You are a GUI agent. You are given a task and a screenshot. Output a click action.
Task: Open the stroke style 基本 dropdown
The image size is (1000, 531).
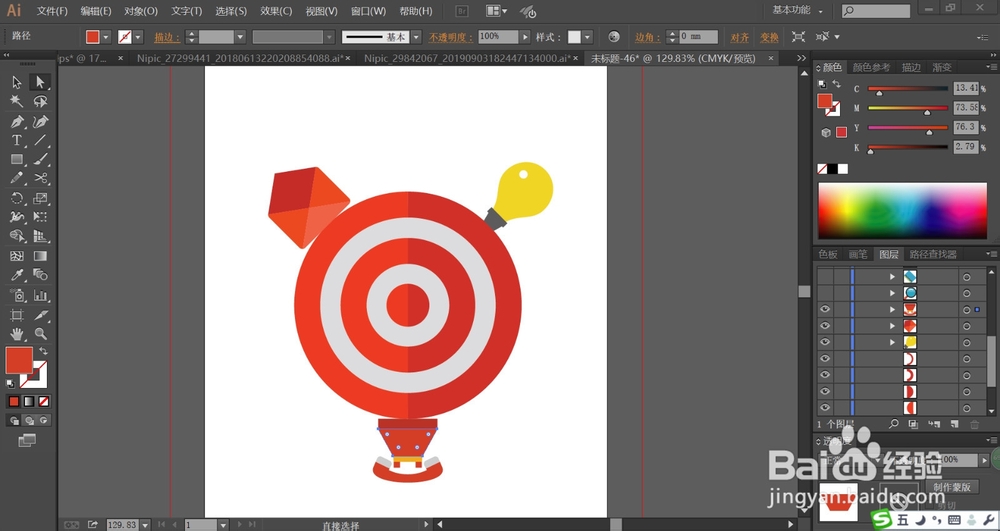pos(416,37)
